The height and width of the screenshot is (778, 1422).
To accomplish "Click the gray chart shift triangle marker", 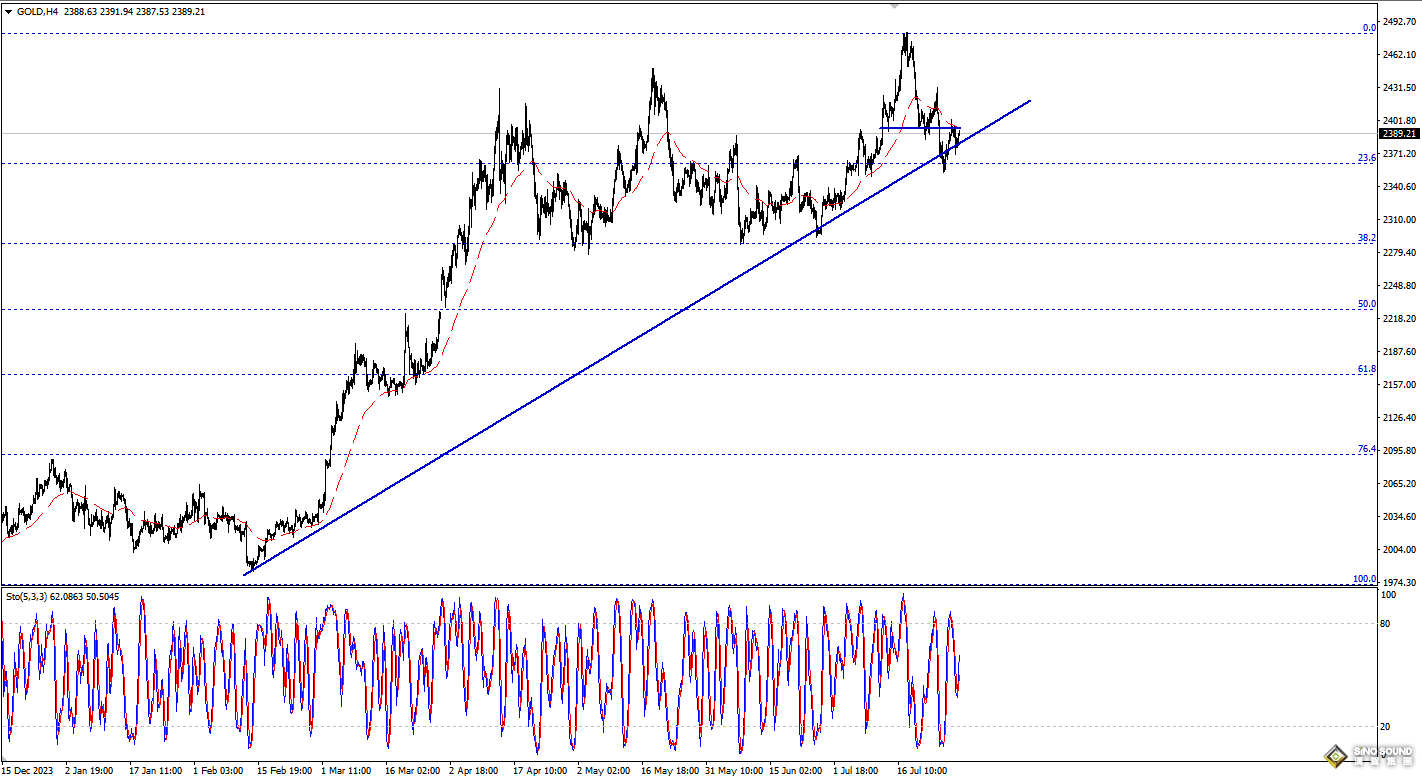I will (895, 5).
